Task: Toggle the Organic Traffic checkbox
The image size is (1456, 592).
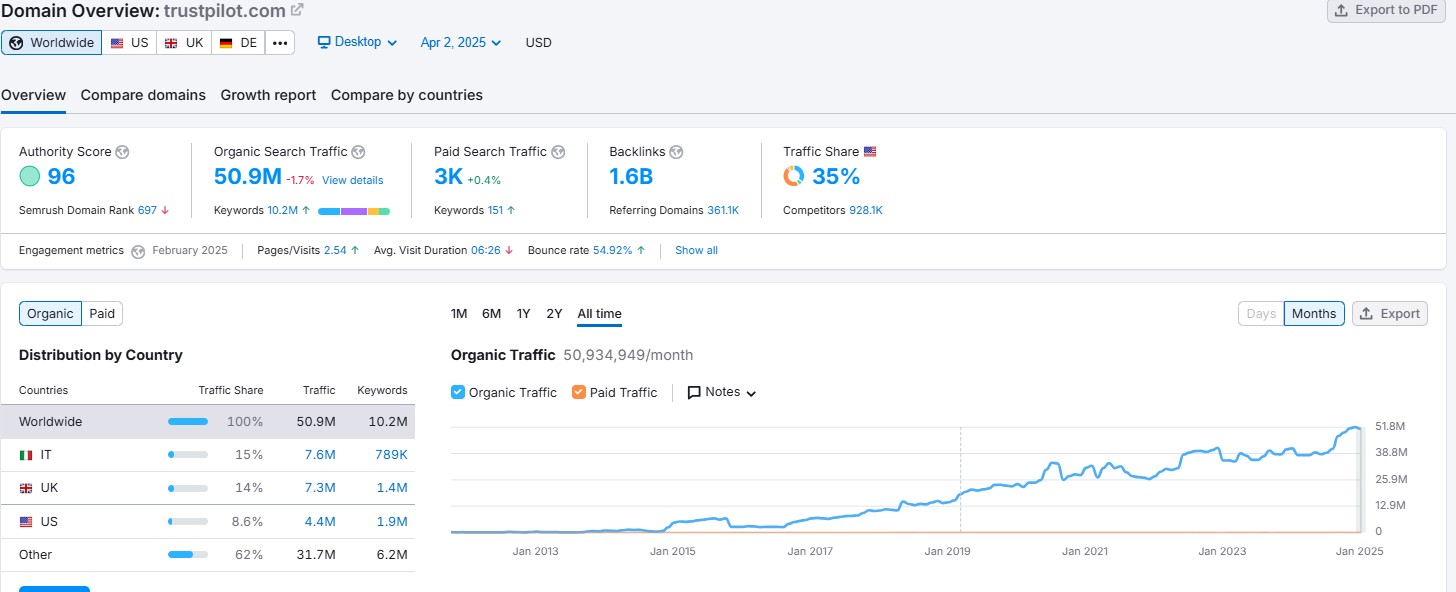Action: point(458,392)
